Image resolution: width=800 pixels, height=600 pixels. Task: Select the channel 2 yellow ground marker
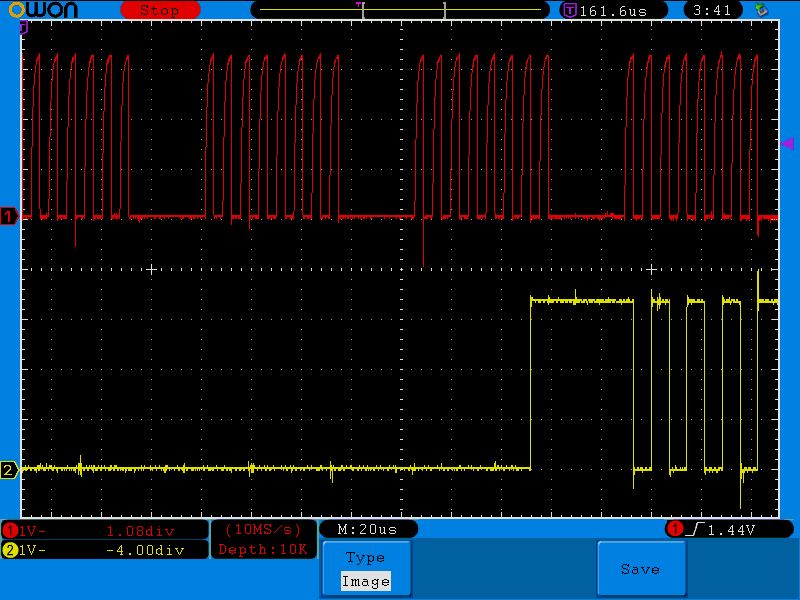click(9, 469)
